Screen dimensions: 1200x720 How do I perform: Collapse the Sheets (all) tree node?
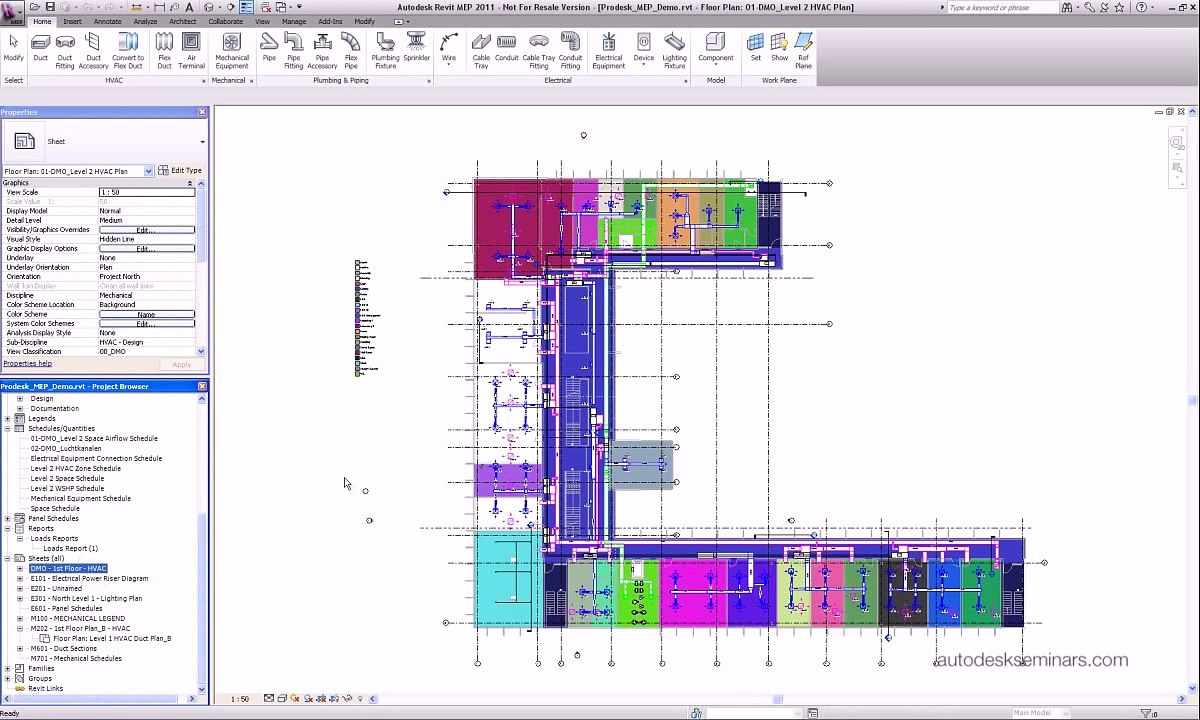8,558
